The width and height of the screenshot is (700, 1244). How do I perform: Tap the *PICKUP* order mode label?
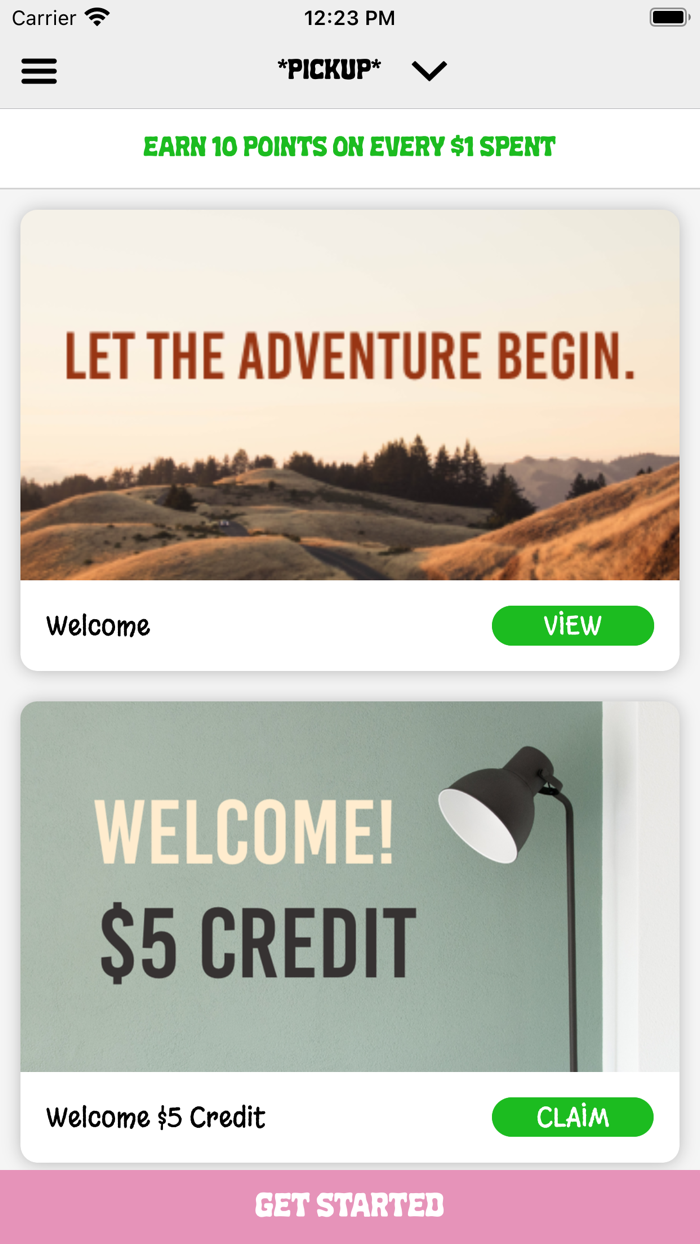point(329,69)
